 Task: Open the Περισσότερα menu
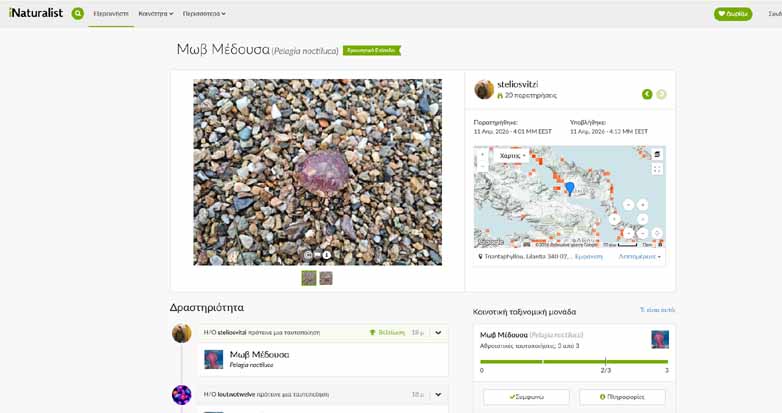[x=204, y=14]
